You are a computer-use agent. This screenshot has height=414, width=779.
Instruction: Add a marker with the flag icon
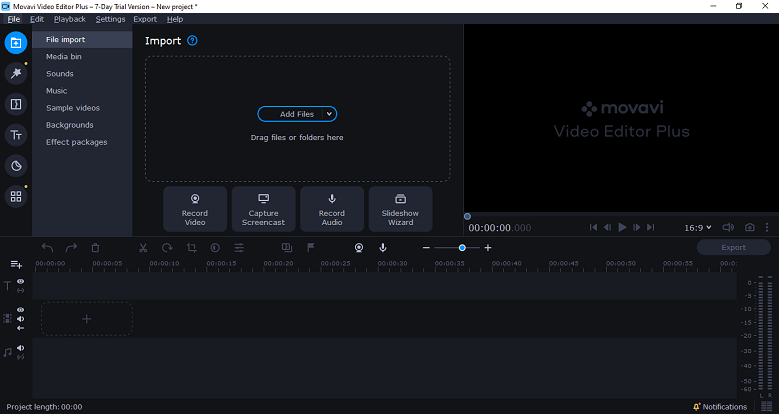311,248
